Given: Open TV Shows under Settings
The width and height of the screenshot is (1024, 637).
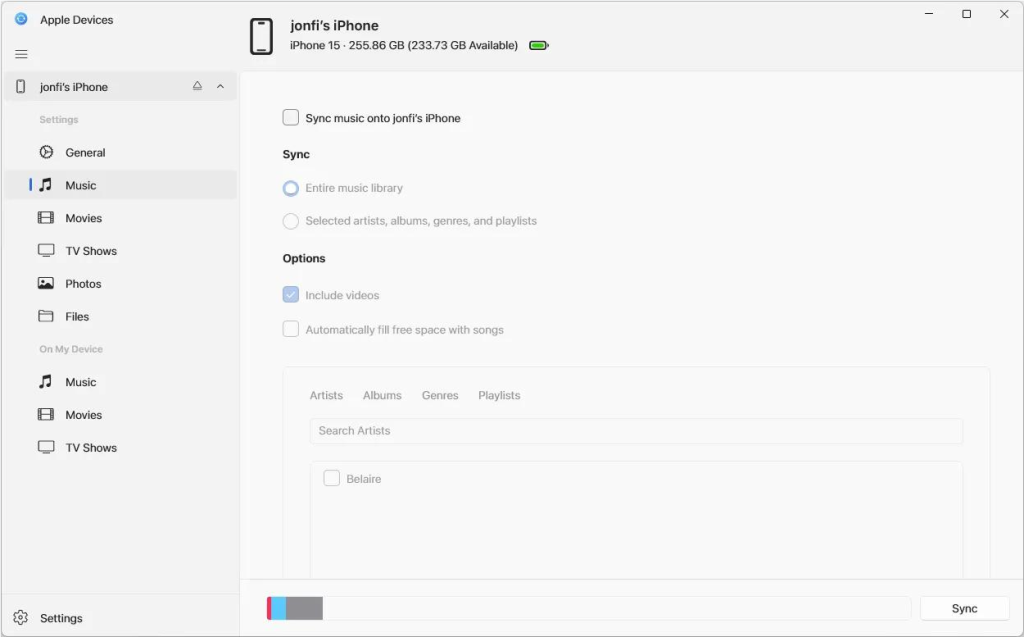Looking at the screenshot, I should click(x=121, y=251).
